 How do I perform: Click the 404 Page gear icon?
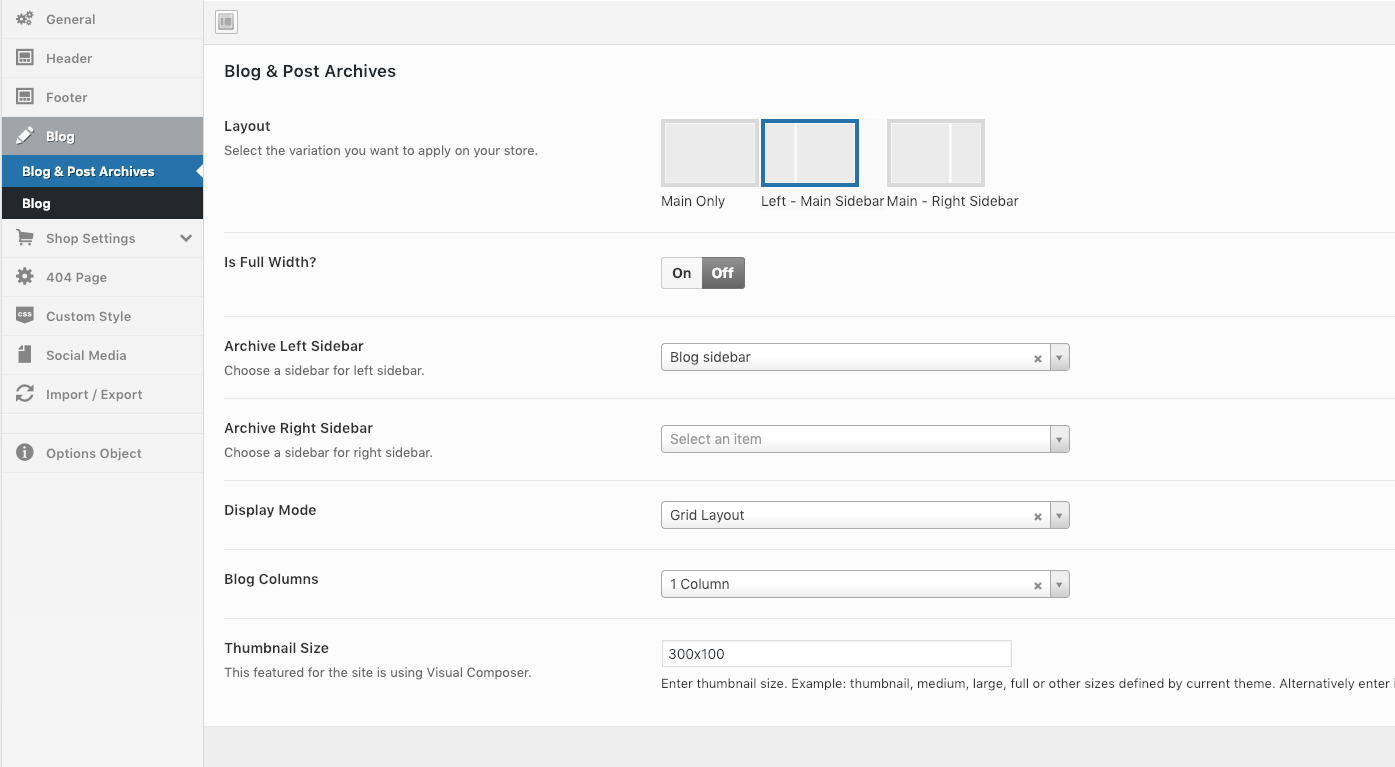click(x=25, y=277)
